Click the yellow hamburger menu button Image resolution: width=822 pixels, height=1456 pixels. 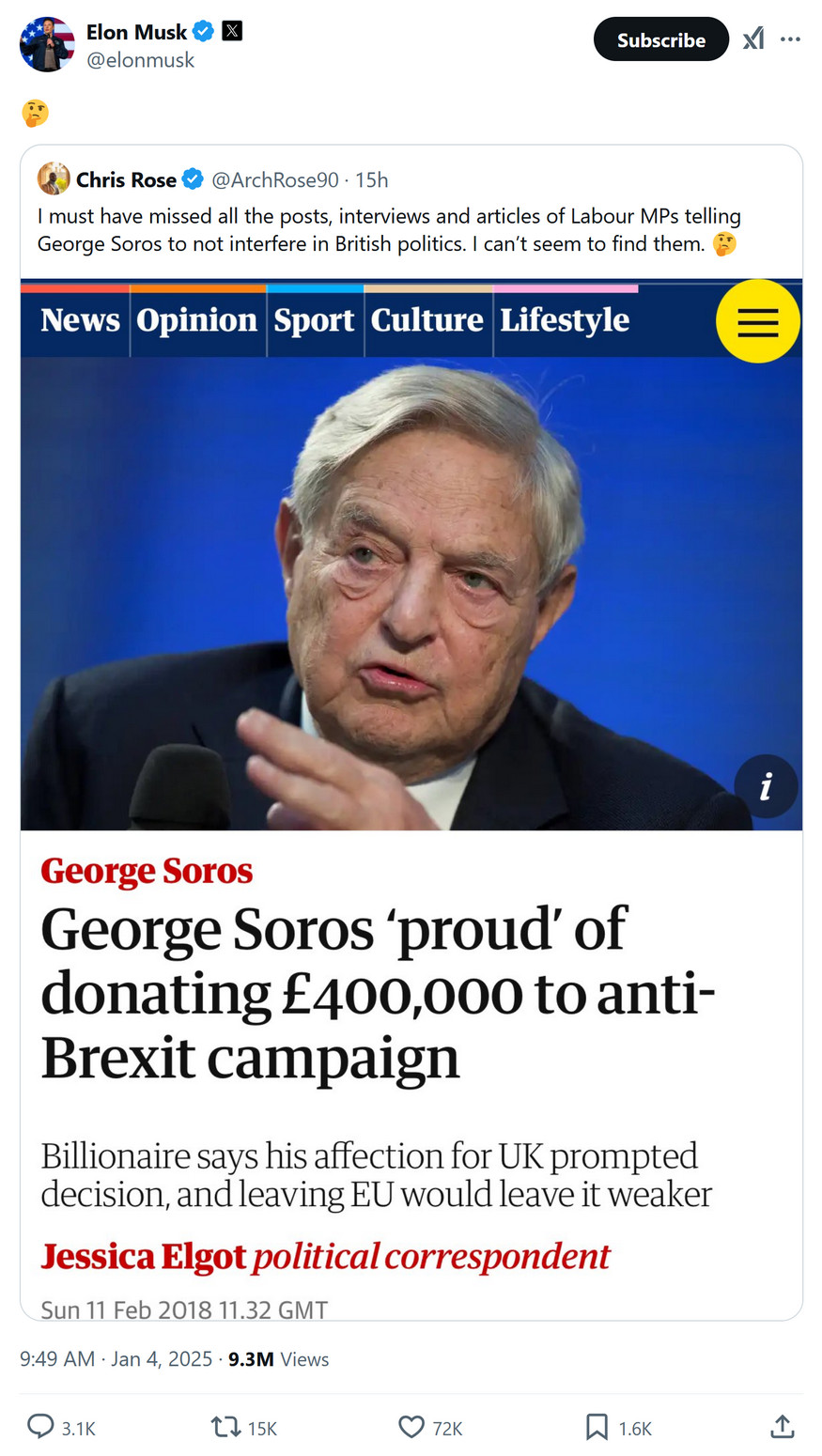(757, 321)
